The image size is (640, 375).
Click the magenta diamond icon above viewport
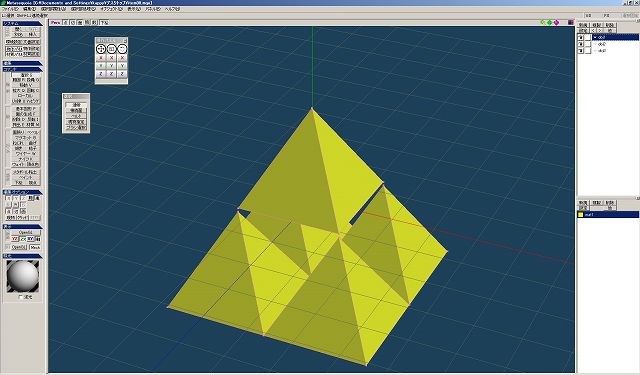(x=556, y=22)
